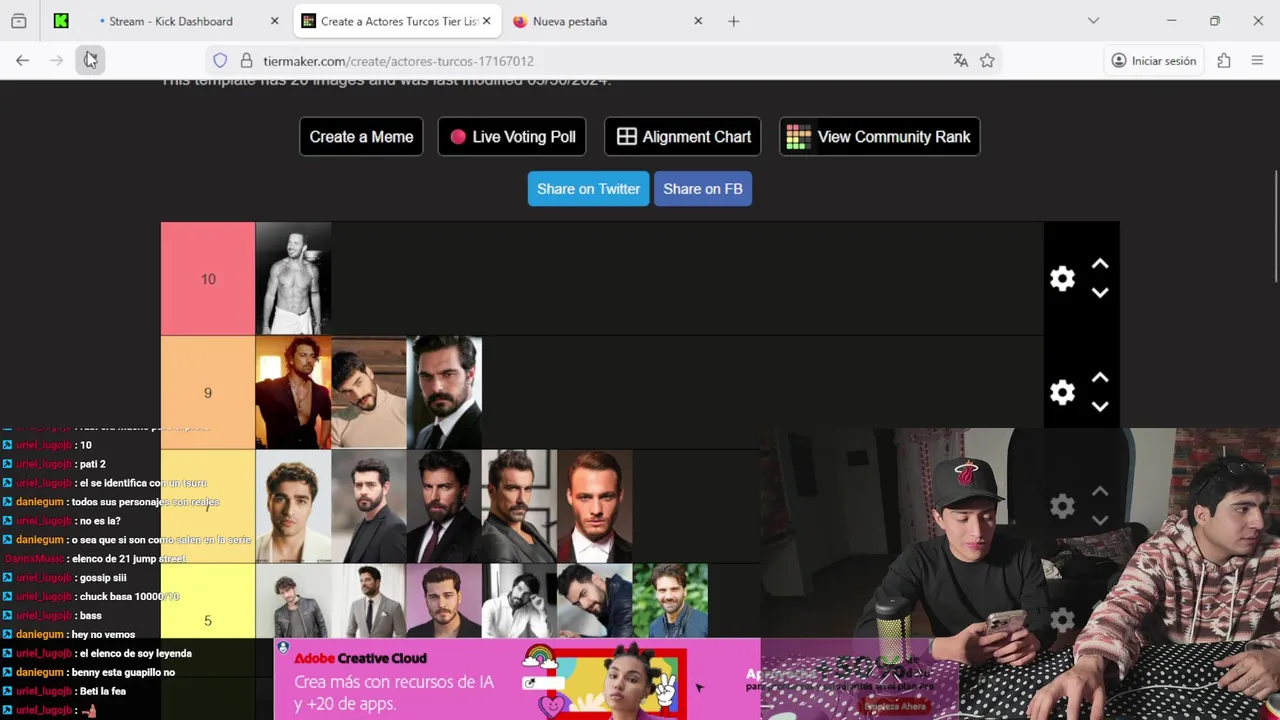Click the tracking protection shield icon
The image size is (1280, 720).
(x=220, y=61)
